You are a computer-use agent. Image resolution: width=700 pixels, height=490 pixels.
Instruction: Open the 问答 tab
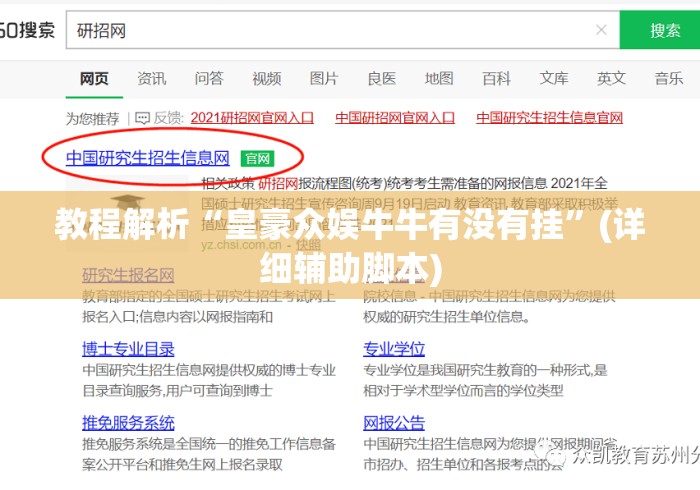pos(209,79)
